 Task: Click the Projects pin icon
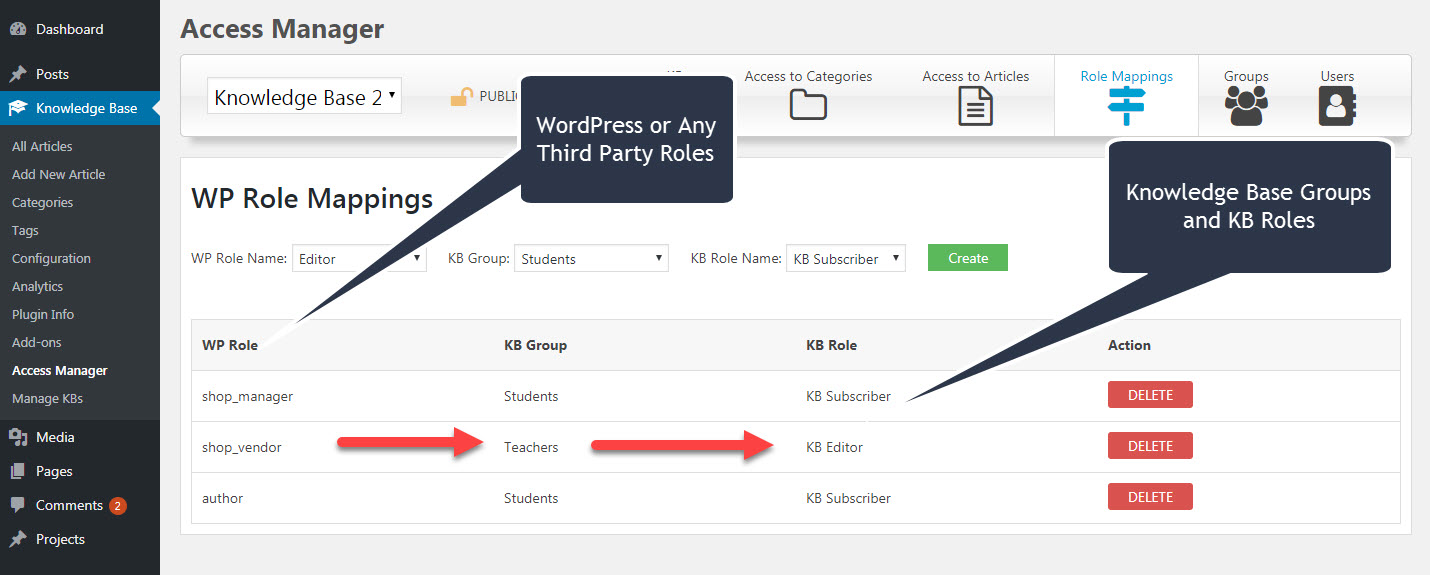(18, 539)
